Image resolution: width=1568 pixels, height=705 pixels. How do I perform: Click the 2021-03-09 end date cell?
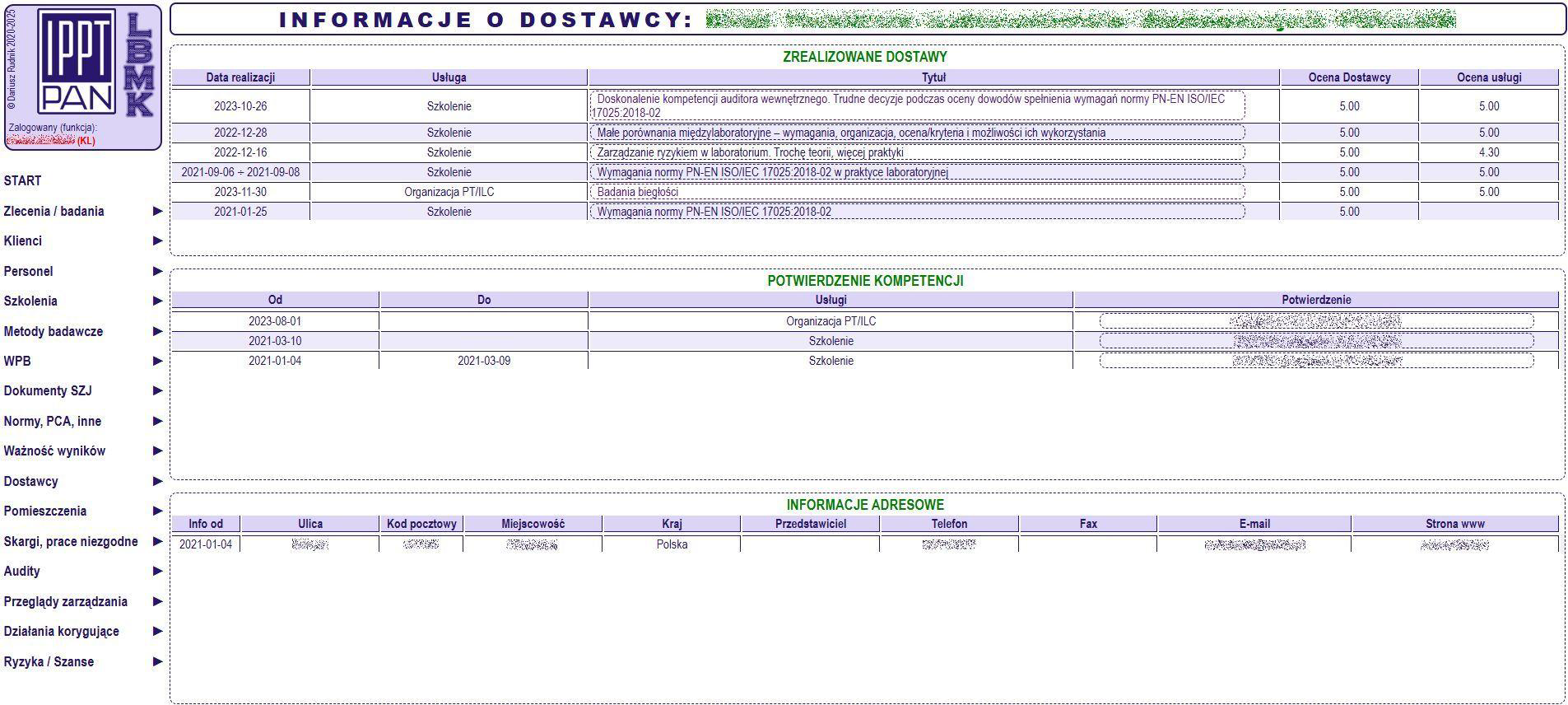tap(484, 361)
